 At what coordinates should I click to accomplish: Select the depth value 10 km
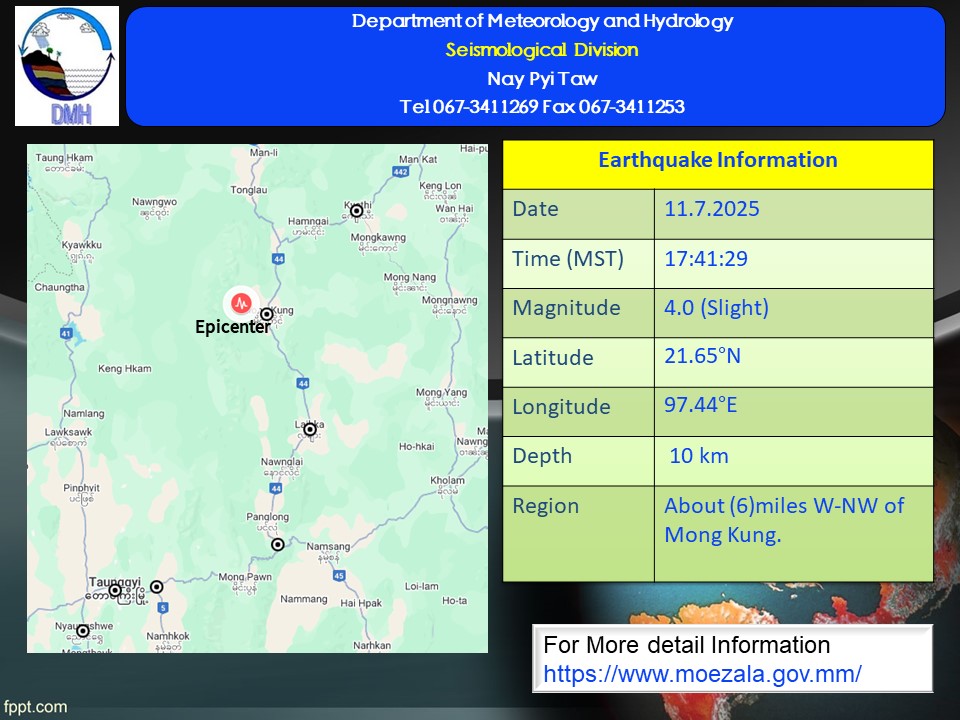[699, 456]
